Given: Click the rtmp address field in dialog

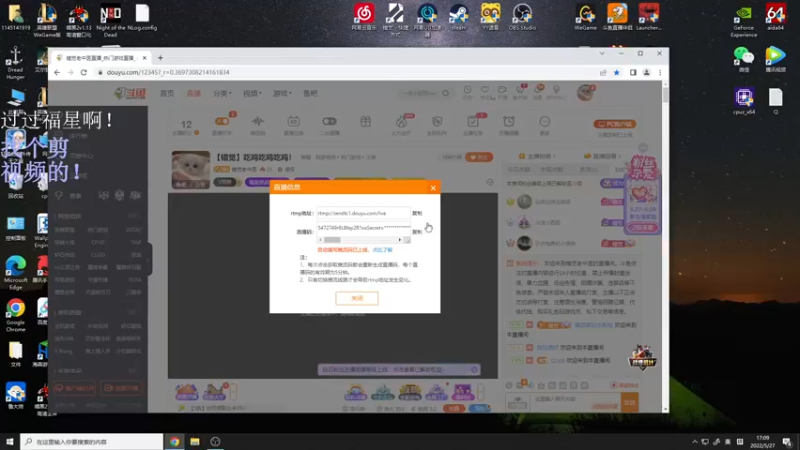Looking at the screenshot, I should tap(363, 213).
